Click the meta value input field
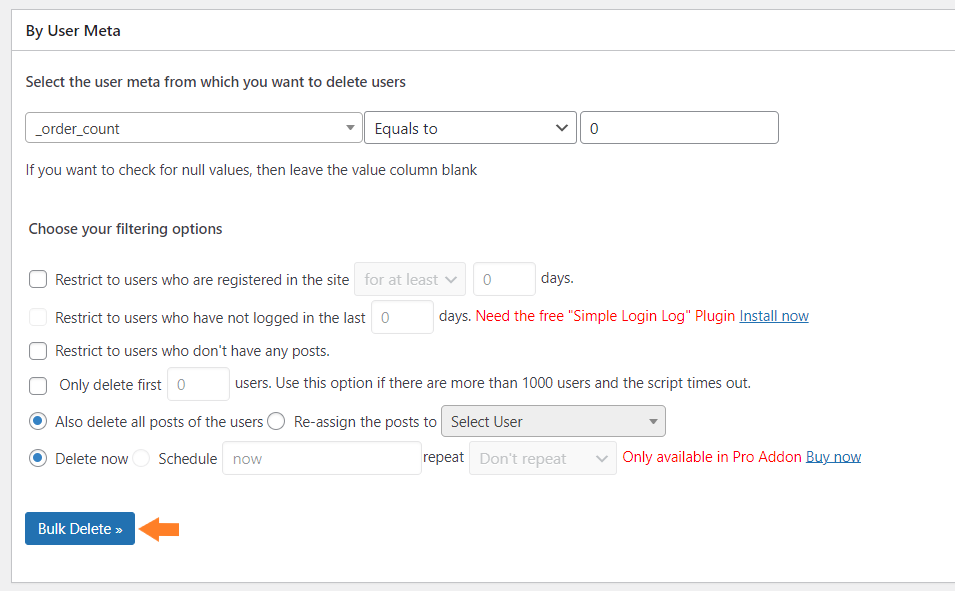The height and width of the screenshot is (591, 955). [679, 128]
